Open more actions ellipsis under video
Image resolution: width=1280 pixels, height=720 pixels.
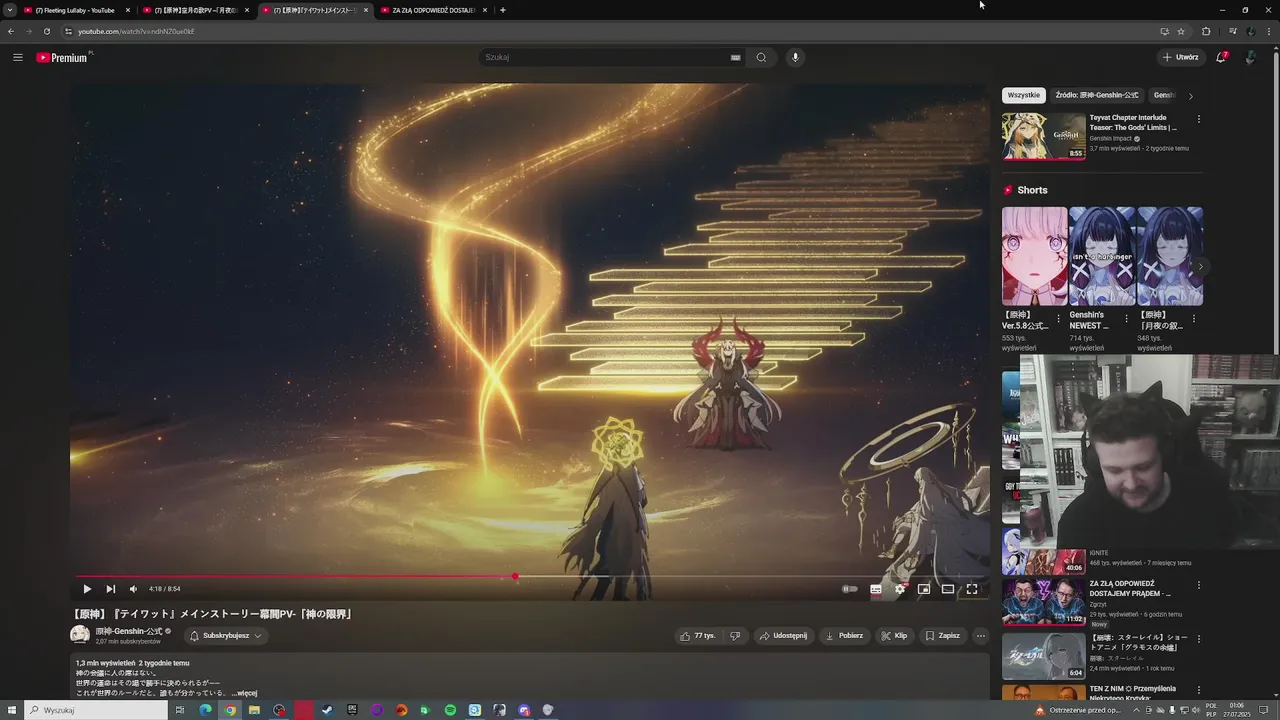pos(980,635)
